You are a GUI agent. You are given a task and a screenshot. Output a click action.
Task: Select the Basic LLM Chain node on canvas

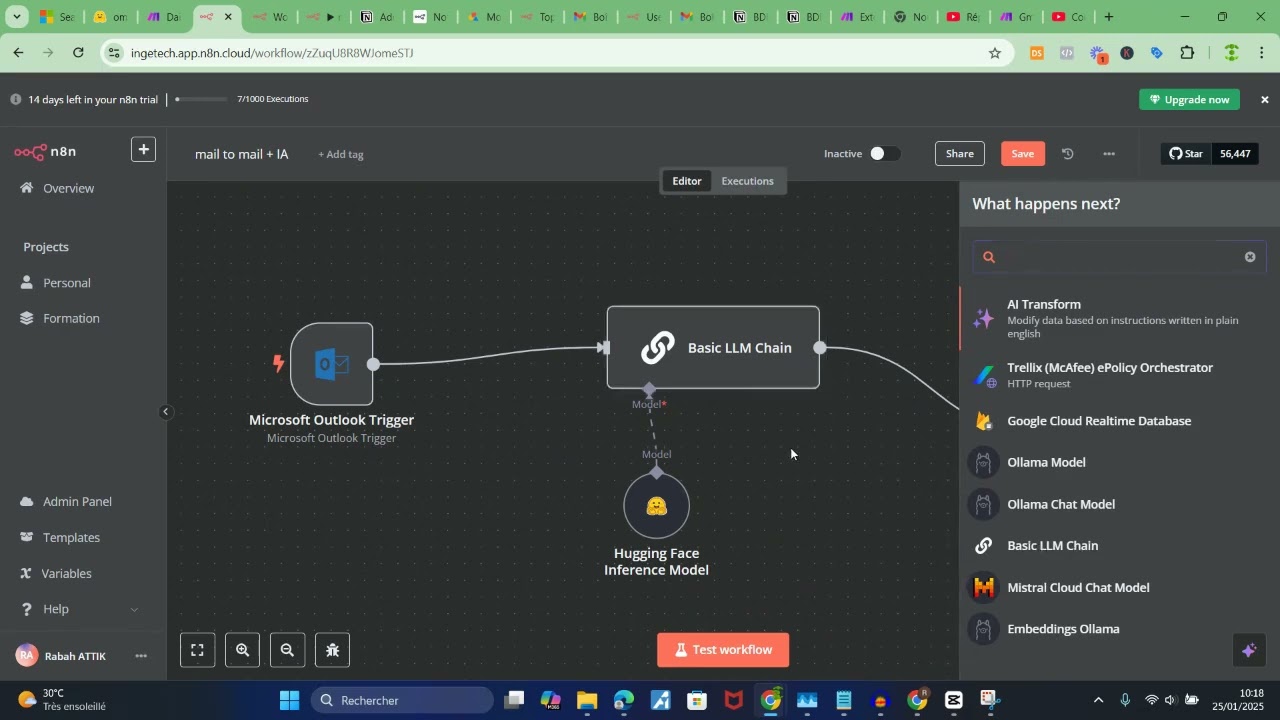click(x=713, y=347)
